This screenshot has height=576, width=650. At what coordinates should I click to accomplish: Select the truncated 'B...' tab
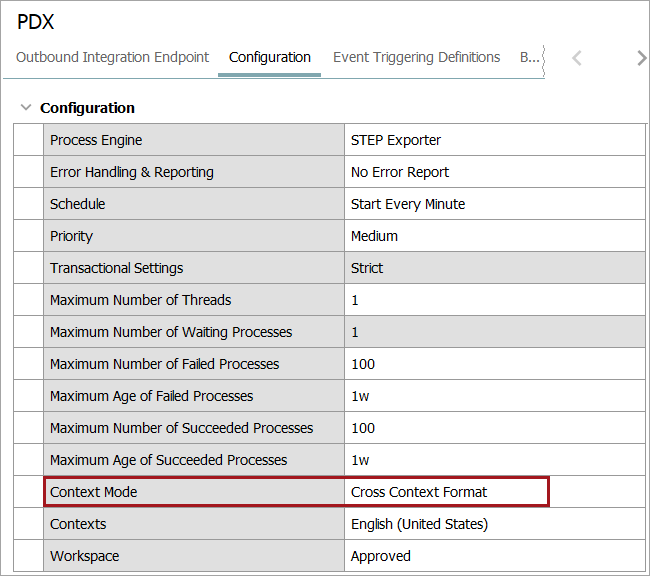(529, 57)
